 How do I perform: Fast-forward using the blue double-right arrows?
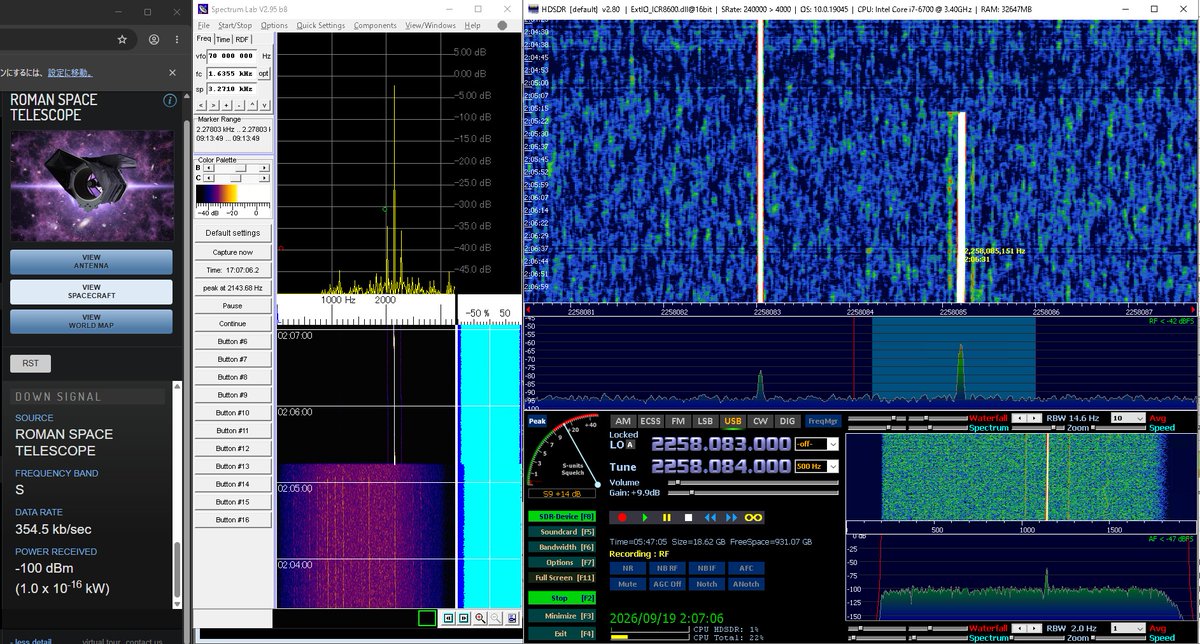point(731,517)
